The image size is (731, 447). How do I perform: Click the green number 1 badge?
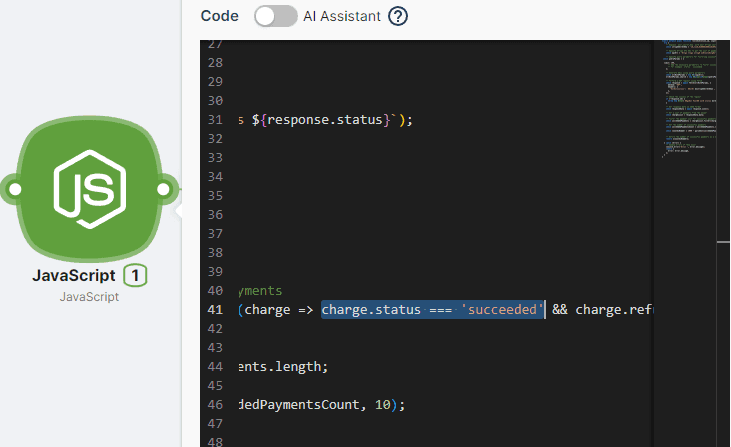[x=135, y=275]
